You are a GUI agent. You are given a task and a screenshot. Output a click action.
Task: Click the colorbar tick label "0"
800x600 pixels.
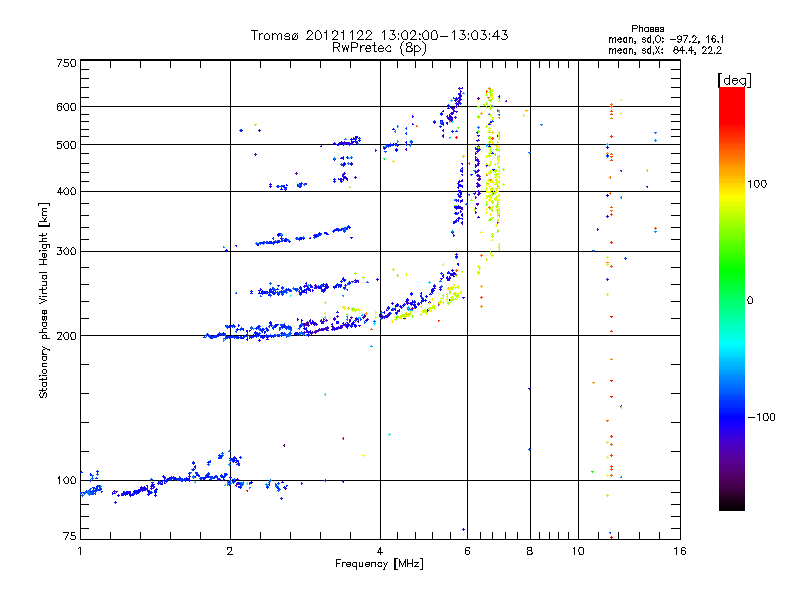[749, 300]
